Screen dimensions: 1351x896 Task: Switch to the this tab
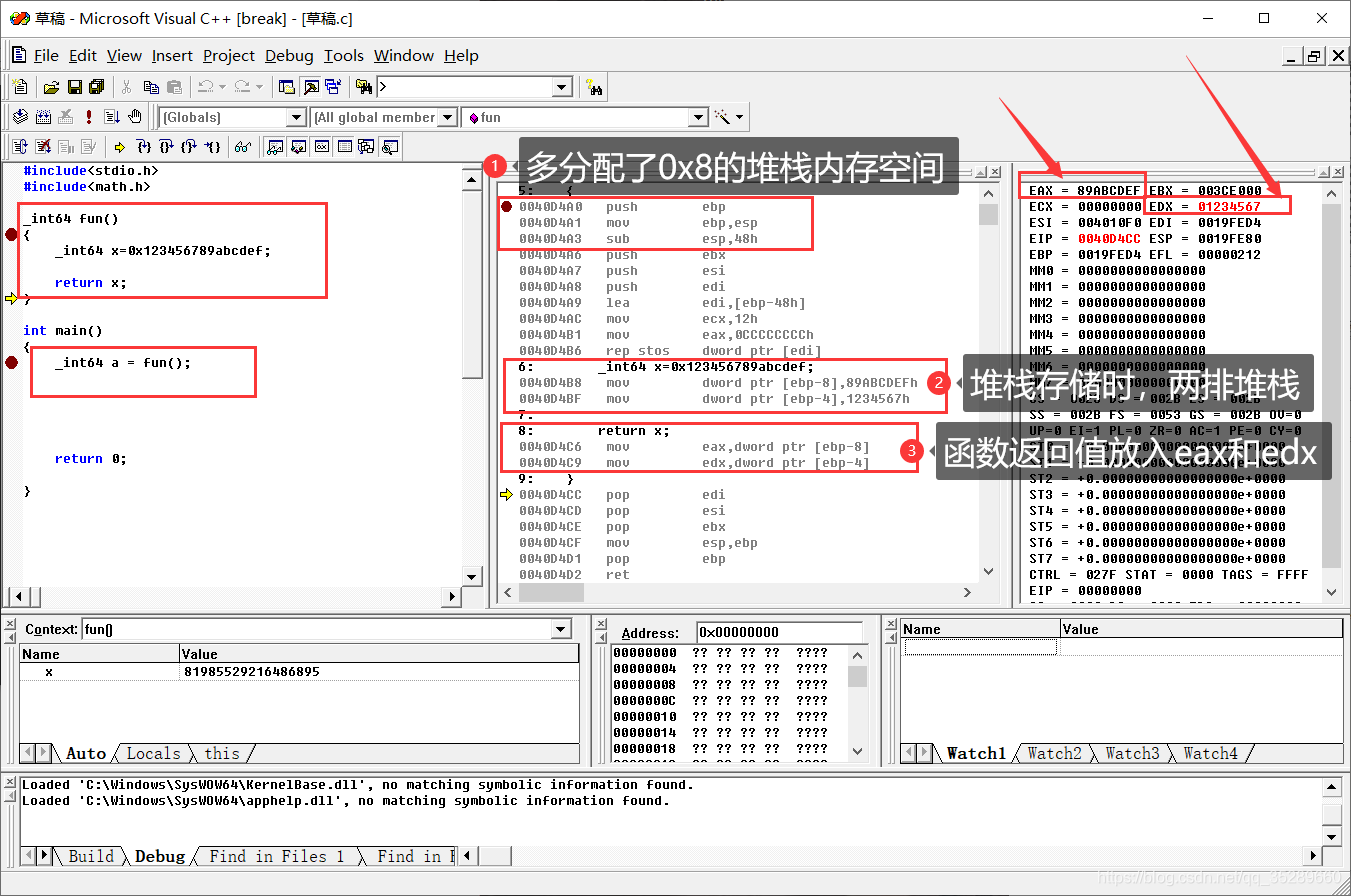tap(222, 753)
